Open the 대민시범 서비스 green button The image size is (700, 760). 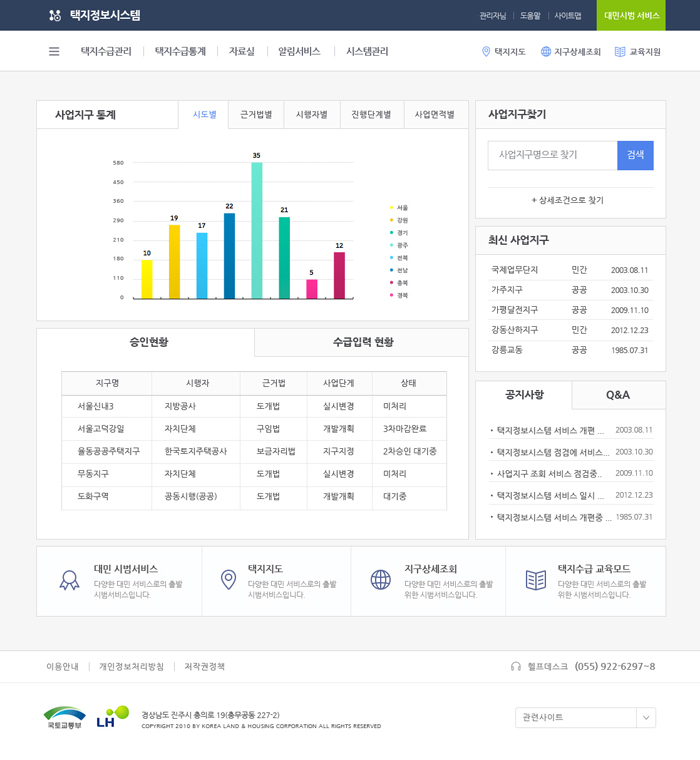(631, 15)
